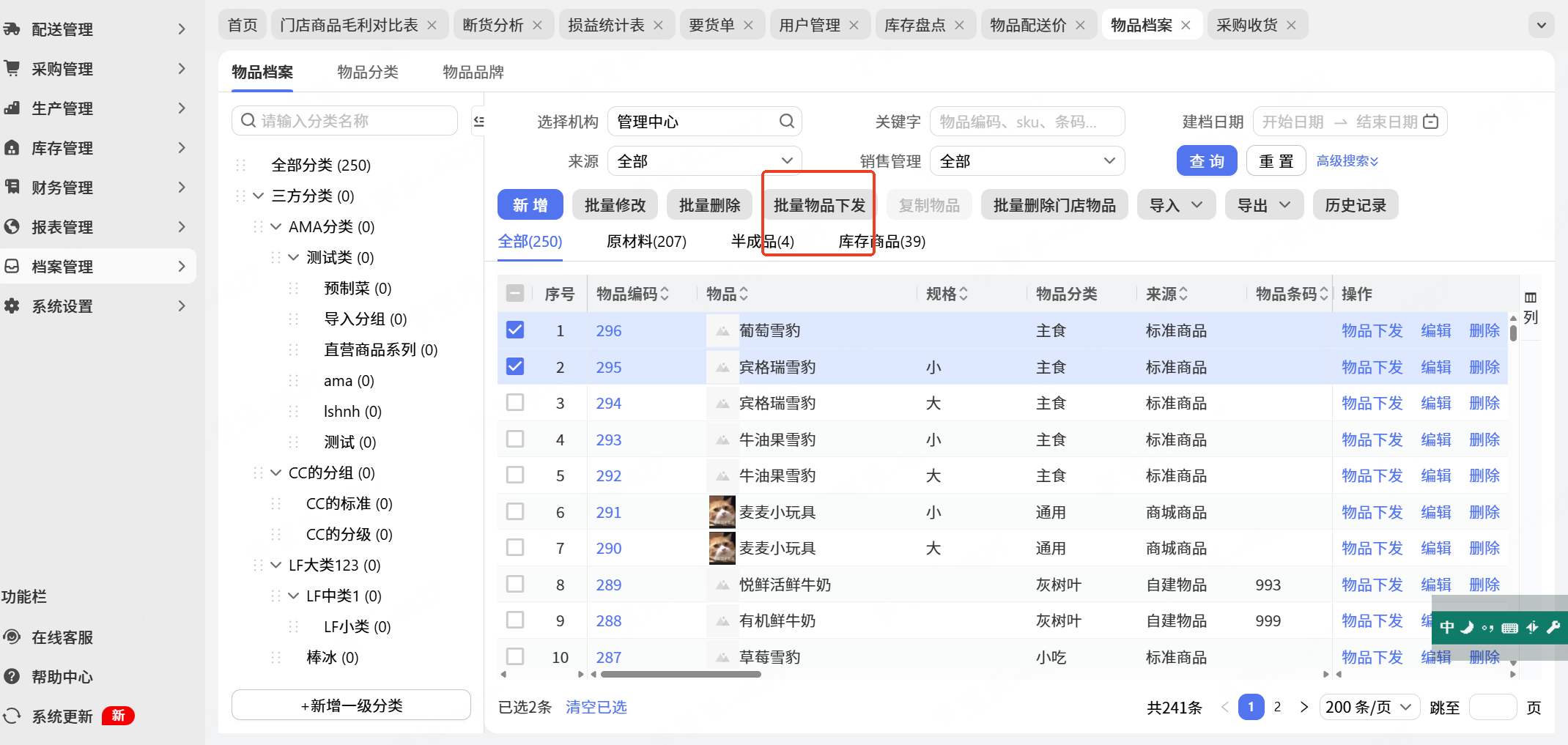
Task: Click the 系统更新 refresh icon
Action: (12, 716)
